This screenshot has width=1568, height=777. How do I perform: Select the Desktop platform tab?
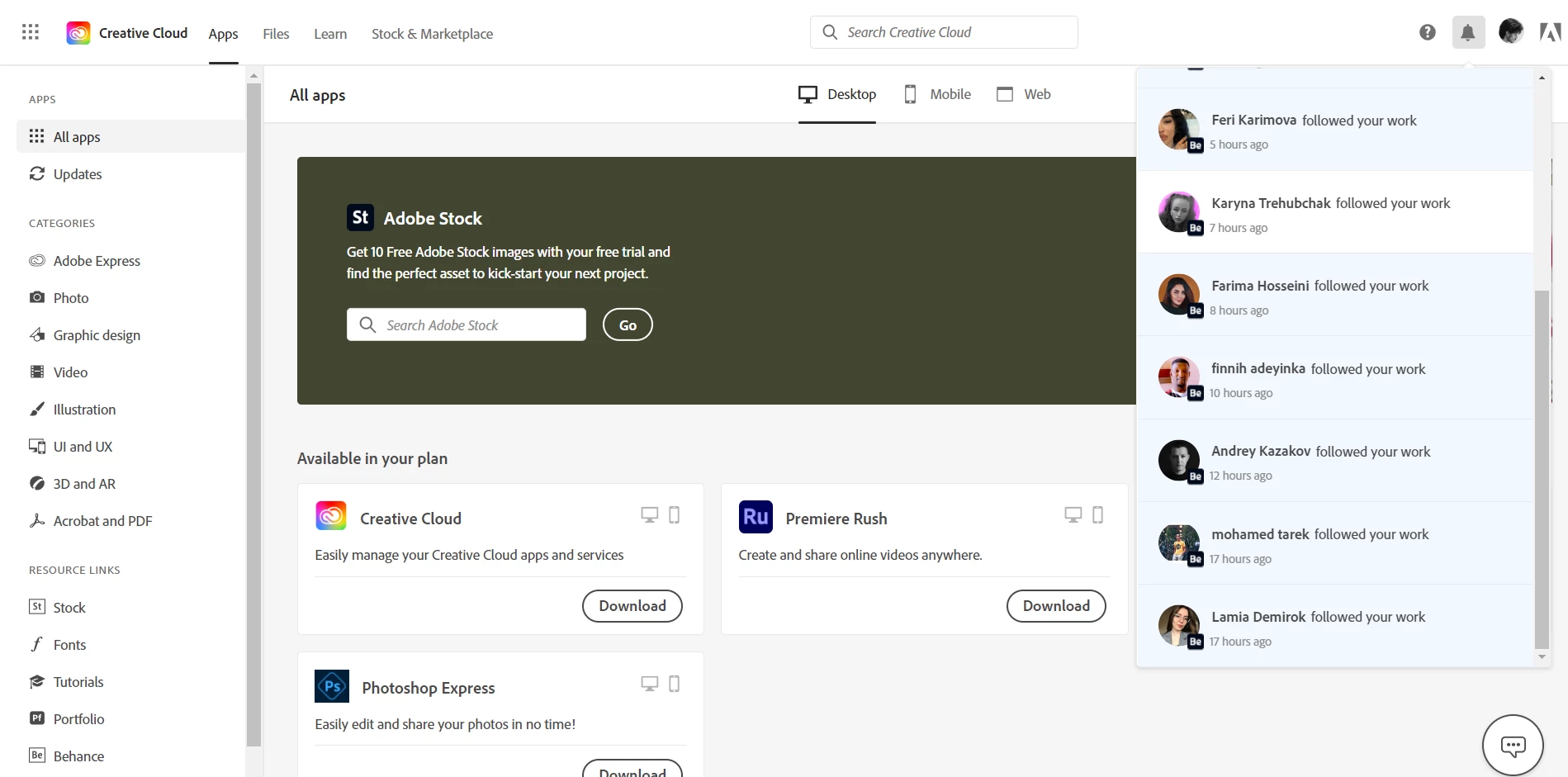(x=837, y=94)
